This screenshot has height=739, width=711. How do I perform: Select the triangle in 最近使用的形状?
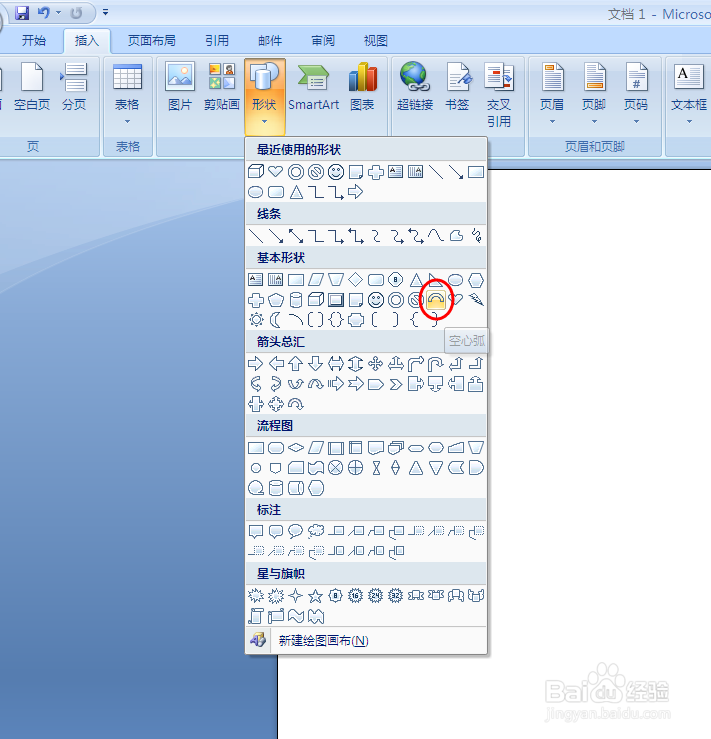pyautogui.click(x=296, y=192)
